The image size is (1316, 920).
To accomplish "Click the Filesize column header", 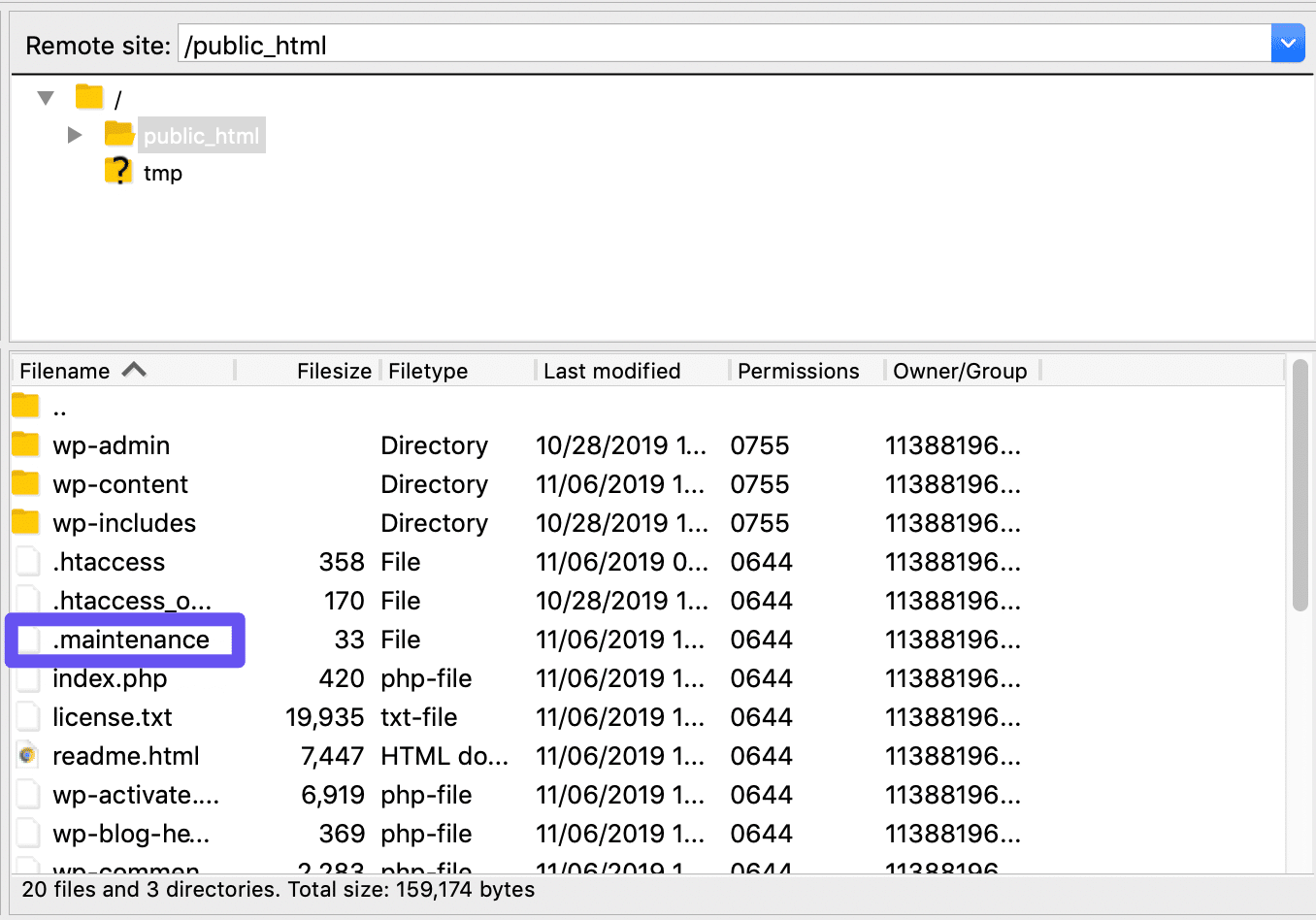I will tap(335, 370).
